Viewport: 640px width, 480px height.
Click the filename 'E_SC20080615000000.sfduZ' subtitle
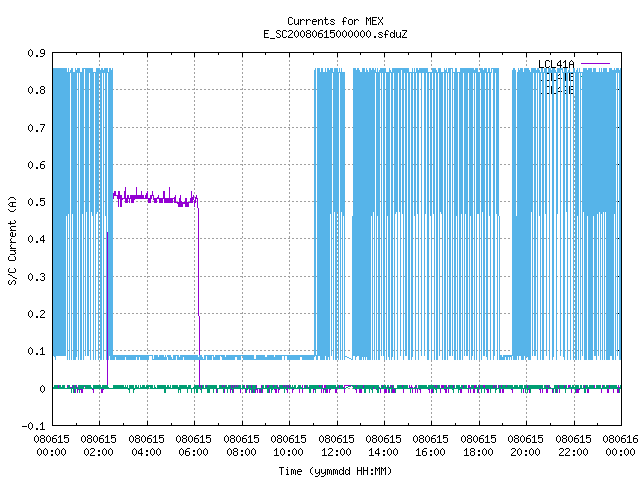pyautogui.click(x=335, y=34)
